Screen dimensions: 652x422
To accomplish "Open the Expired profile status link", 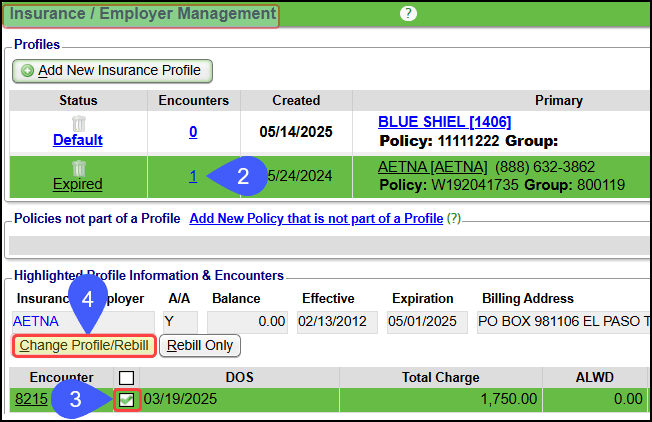I will pyautogui.click(x=78, y=184).
